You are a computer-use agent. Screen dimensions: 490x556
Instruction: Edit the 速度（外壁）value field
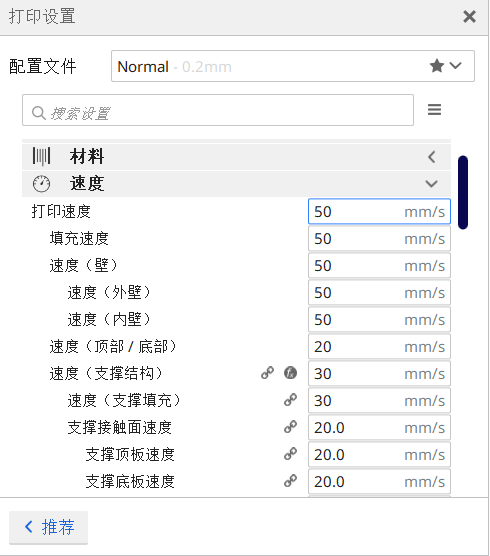[x=379, y=292]
